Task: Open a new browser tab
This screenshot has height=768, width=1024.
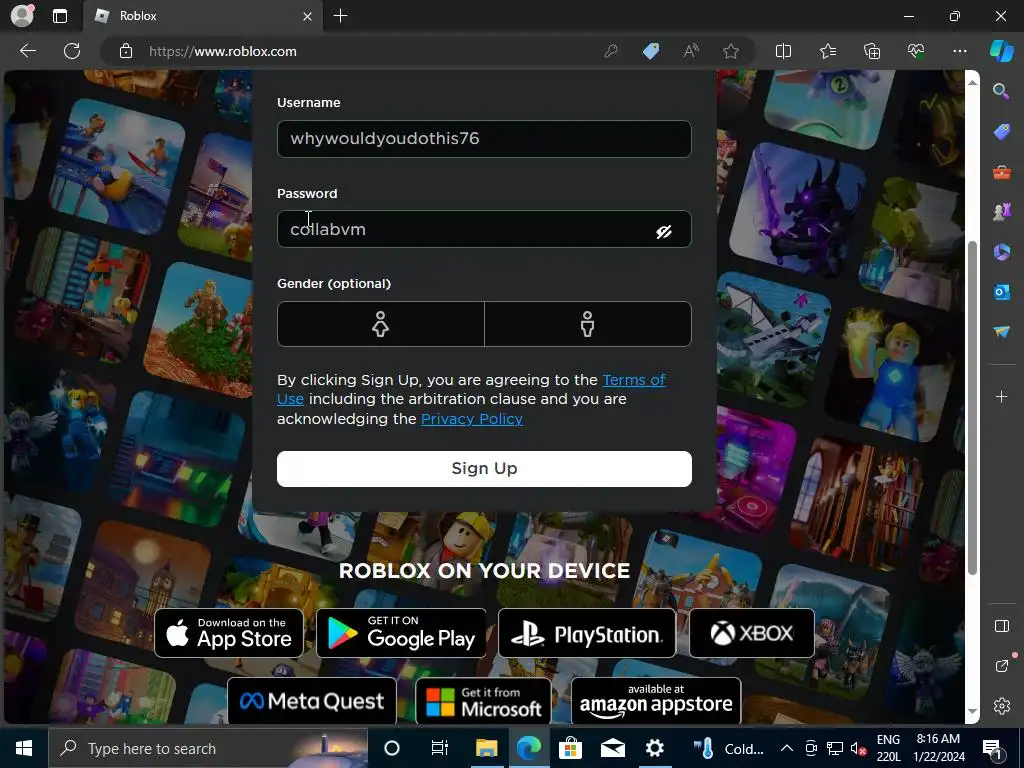Action: (x=340, y=16)
